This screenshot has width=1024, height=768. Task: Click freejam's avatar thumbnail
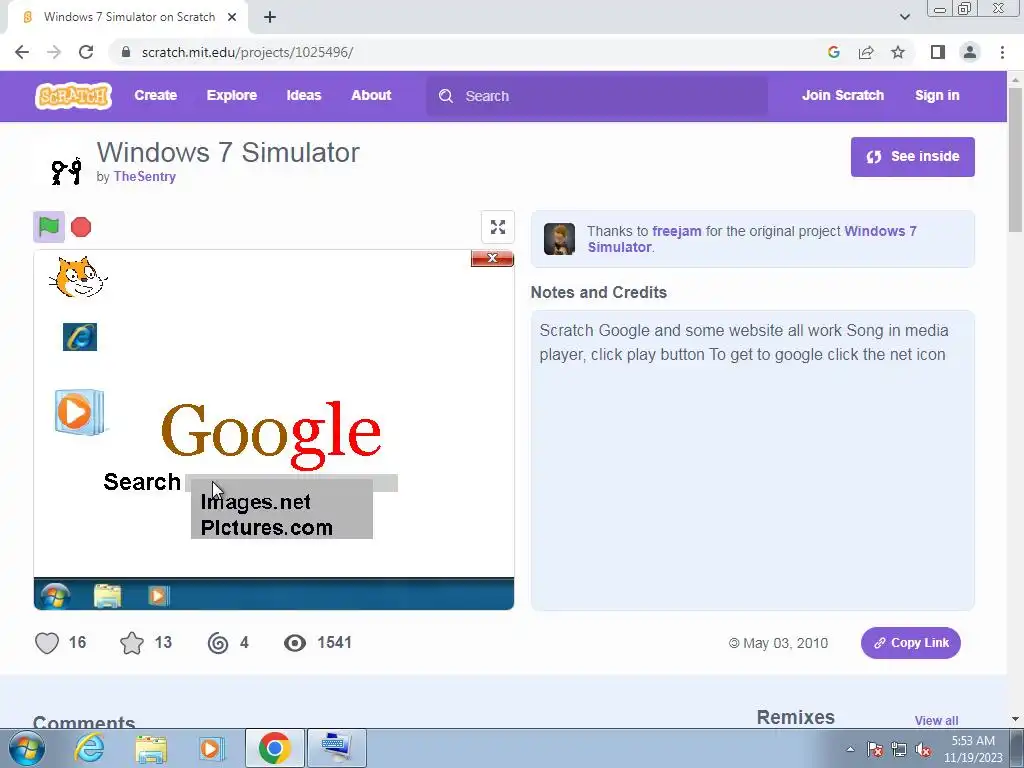coord(560,238)
